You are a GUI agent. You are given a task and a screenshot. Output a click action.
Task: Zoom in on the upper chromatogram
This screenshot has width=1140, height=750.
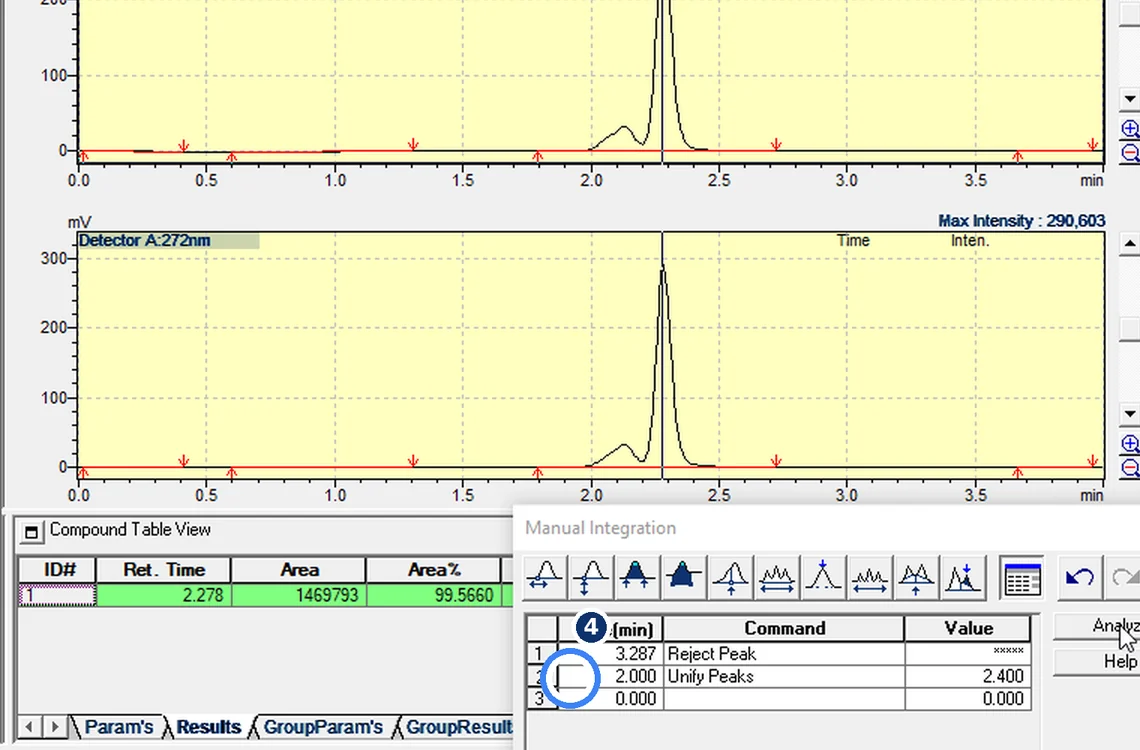[x=1131, y=129]
